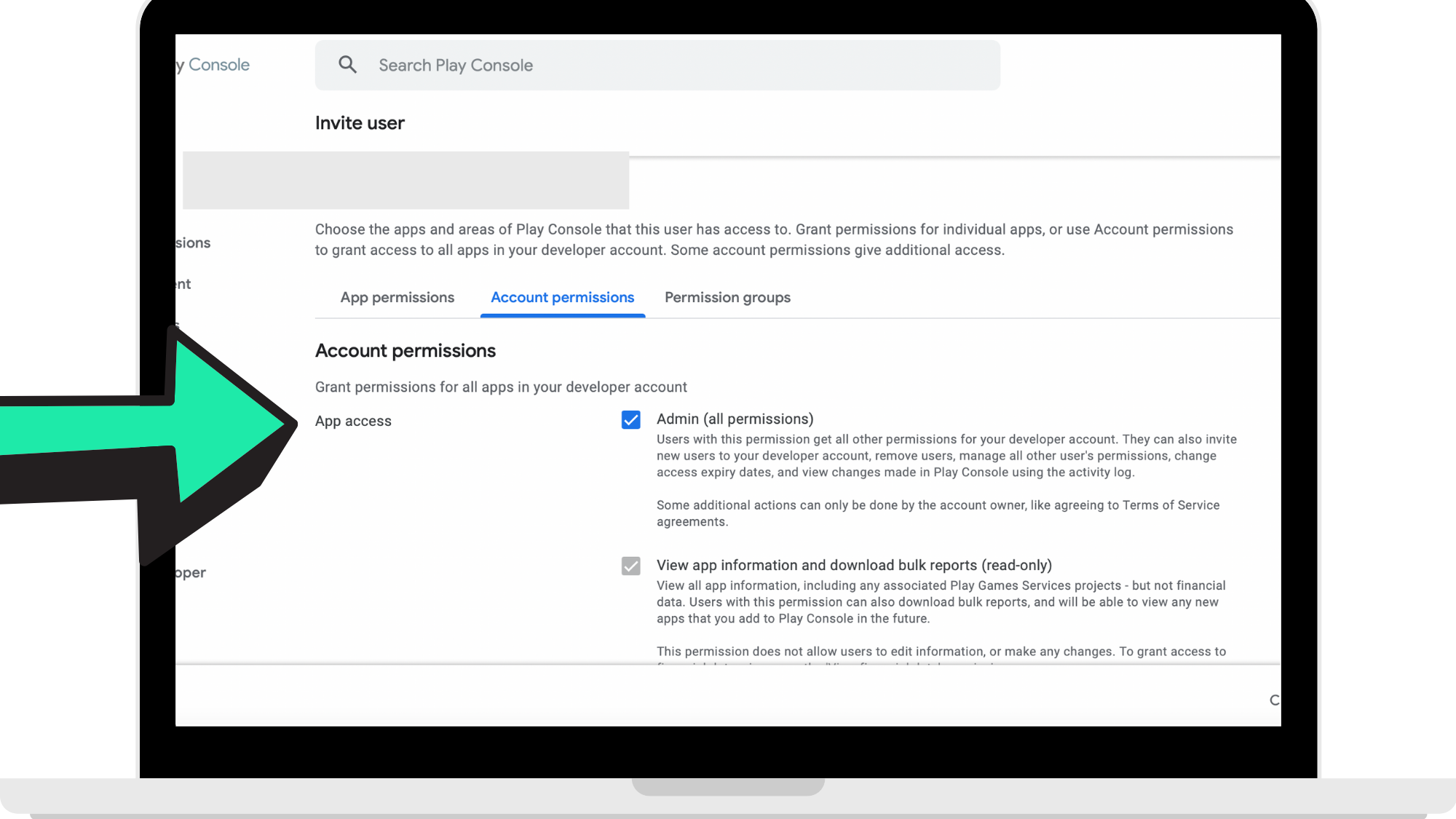The image size is (1456, 819).
Task: Toggle the grayed View app information checkbox
Action: coord(630,566)
